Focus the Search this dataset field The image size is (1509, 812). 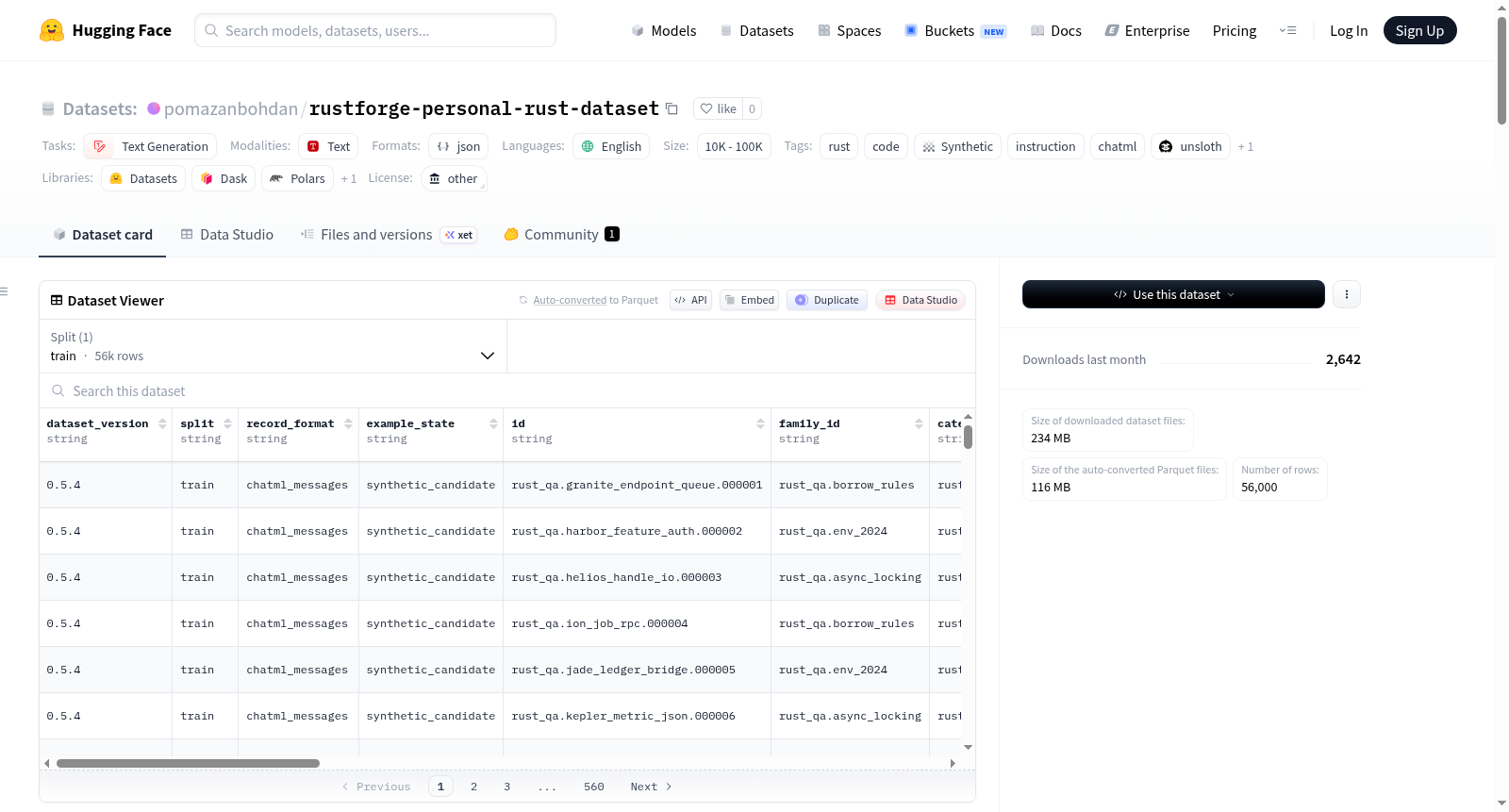pos(507,390)
